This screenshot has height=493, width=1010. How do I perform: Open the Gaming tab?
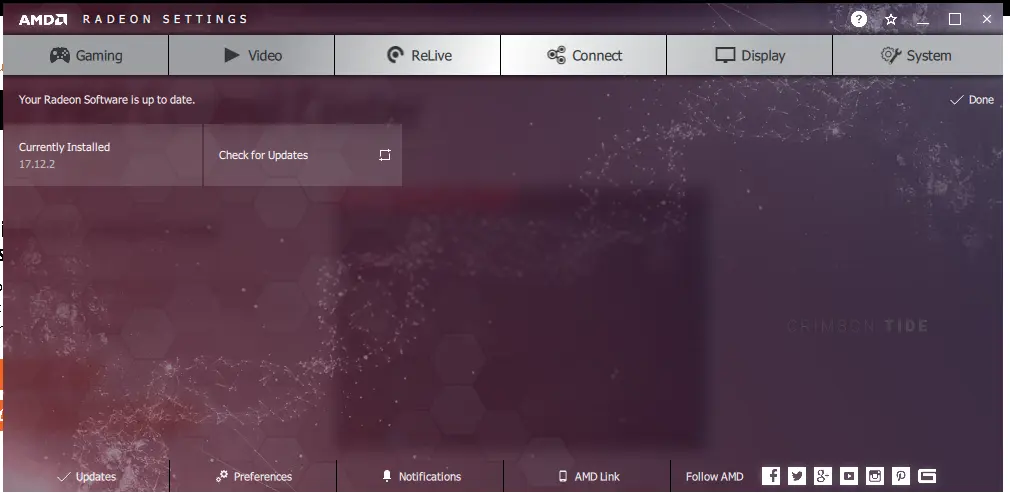coord(86,55)
